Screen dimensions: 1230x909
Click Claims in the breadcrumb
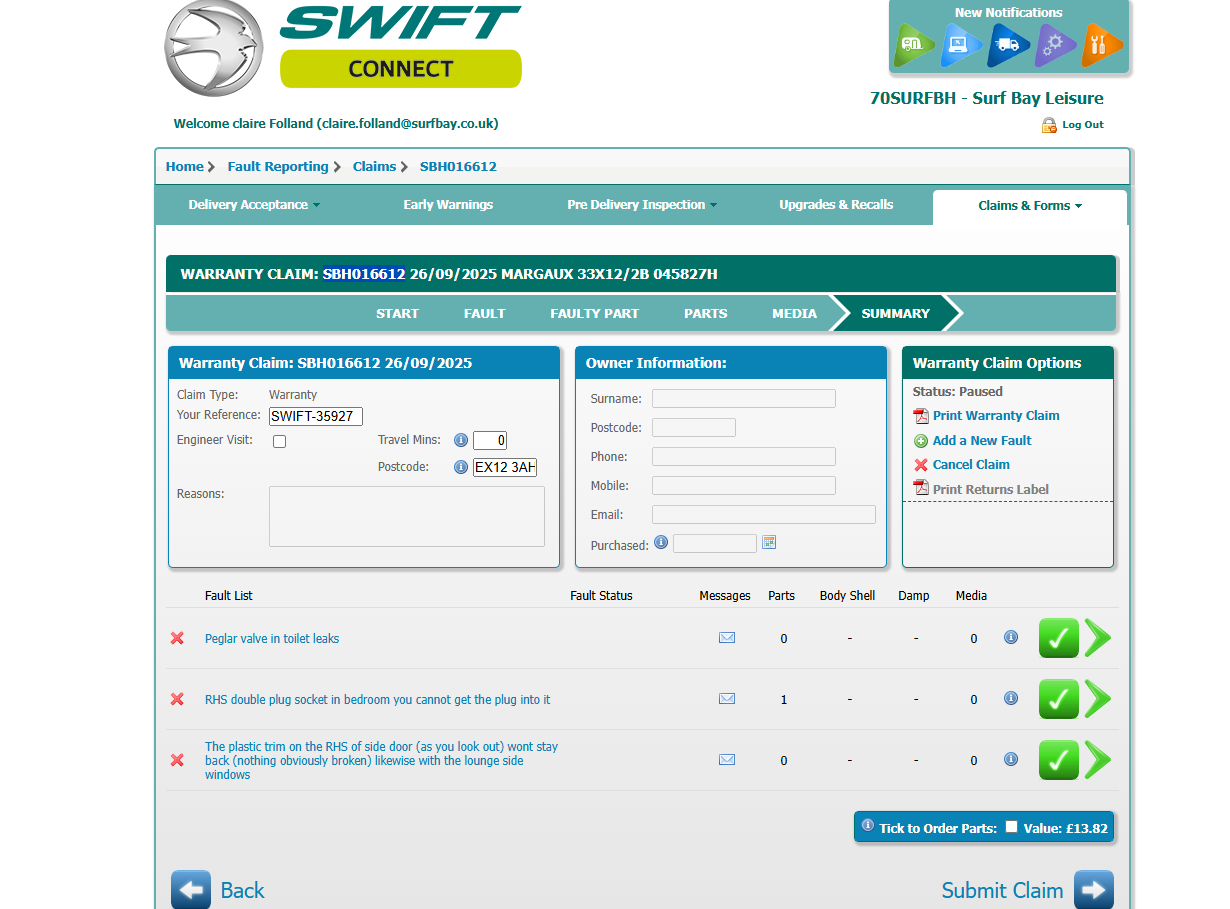coord(374,167)
